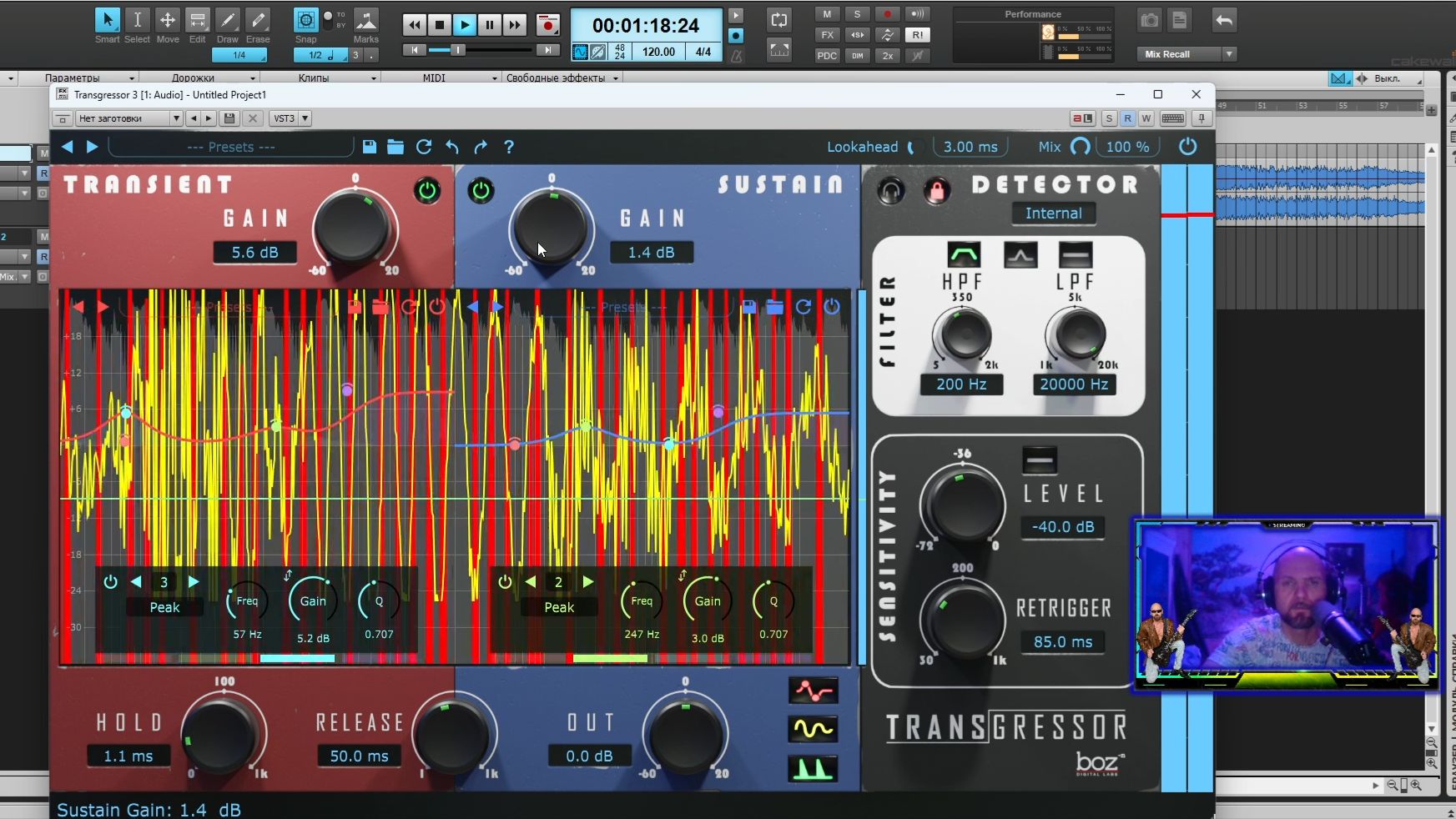The width and height of the screenshot is (1456, 819).
Task: Select the EQ curve display view
Action: click(x=813, y=690)
